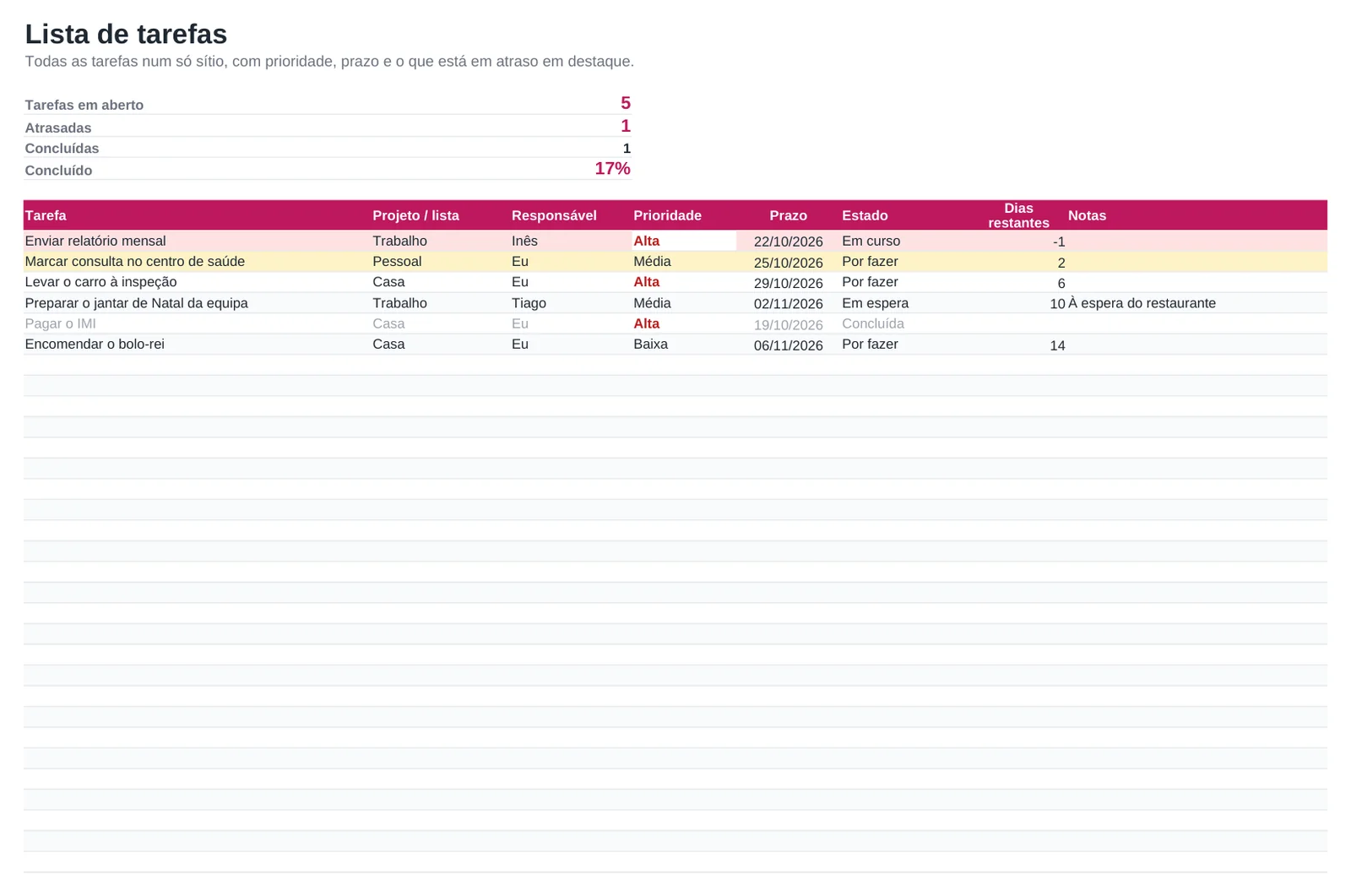The width and height of the screenshot is (1351, 896).
Task: Click the days remaining value 14
Action: click(1057, 345)
